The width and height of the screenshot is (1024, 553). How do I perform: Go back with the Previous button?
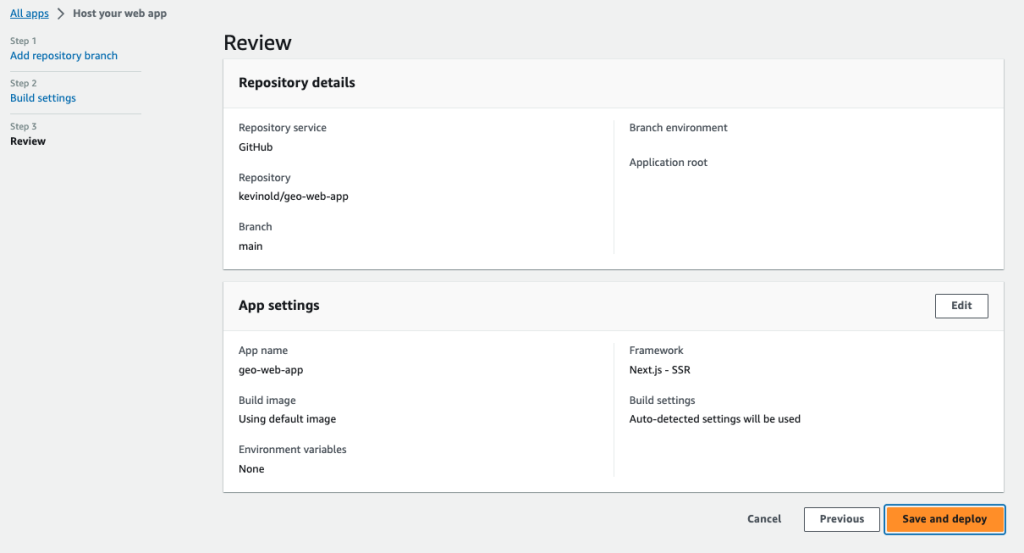[x=842, y=519]
